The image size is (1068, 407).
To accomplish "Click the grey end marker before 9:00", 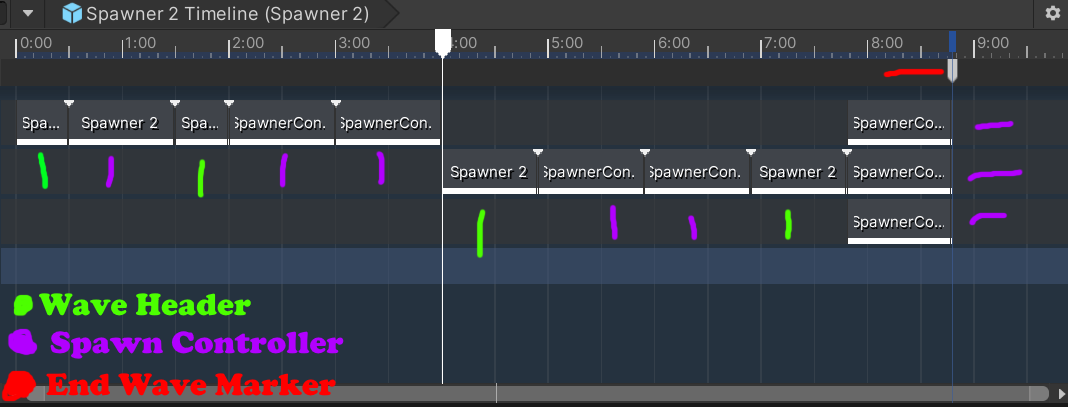I will coord(952,71).
